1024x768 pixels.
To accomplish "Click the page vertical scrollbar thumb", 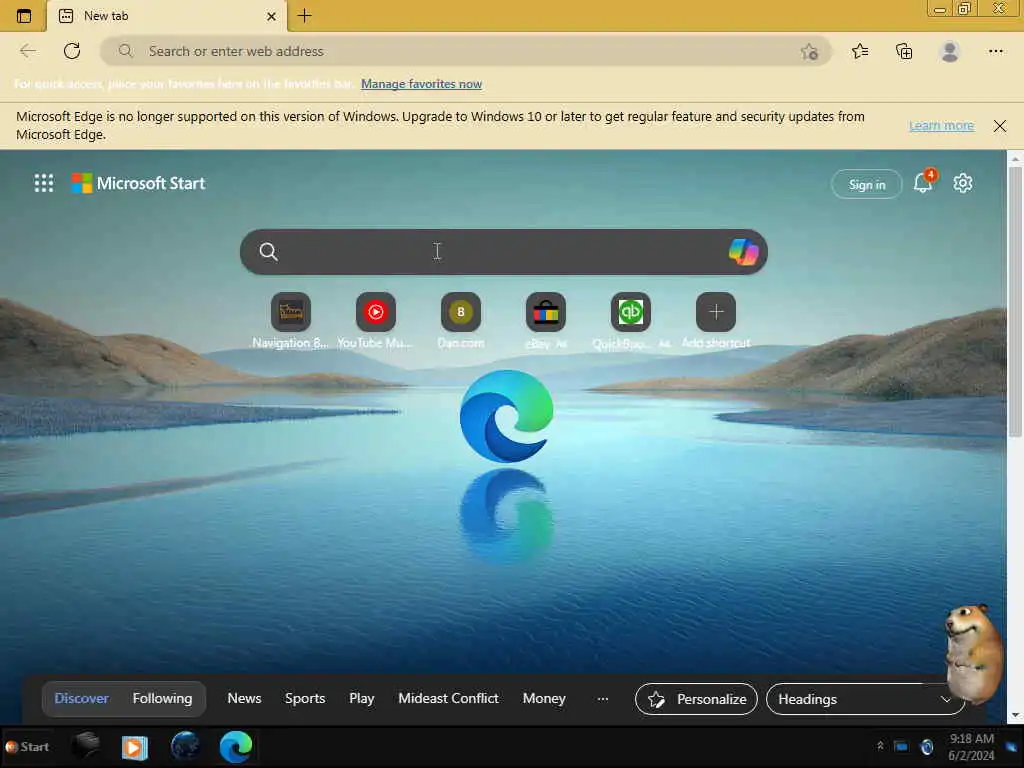I will [x=1015, y=302].
